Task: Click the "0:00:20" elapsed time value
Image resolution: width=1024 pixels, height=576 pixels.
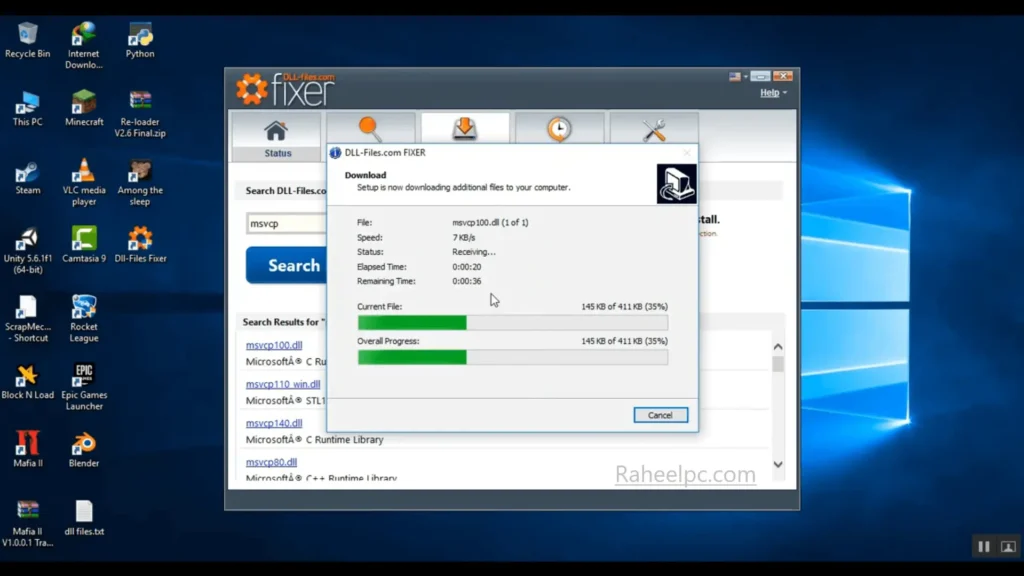Action: click(466, 267)
